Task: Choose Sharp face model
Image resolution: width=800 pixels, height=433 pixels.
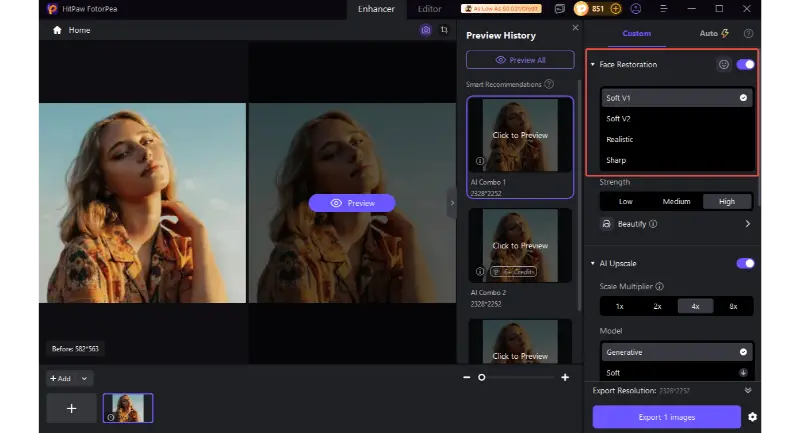Action: 677,160
